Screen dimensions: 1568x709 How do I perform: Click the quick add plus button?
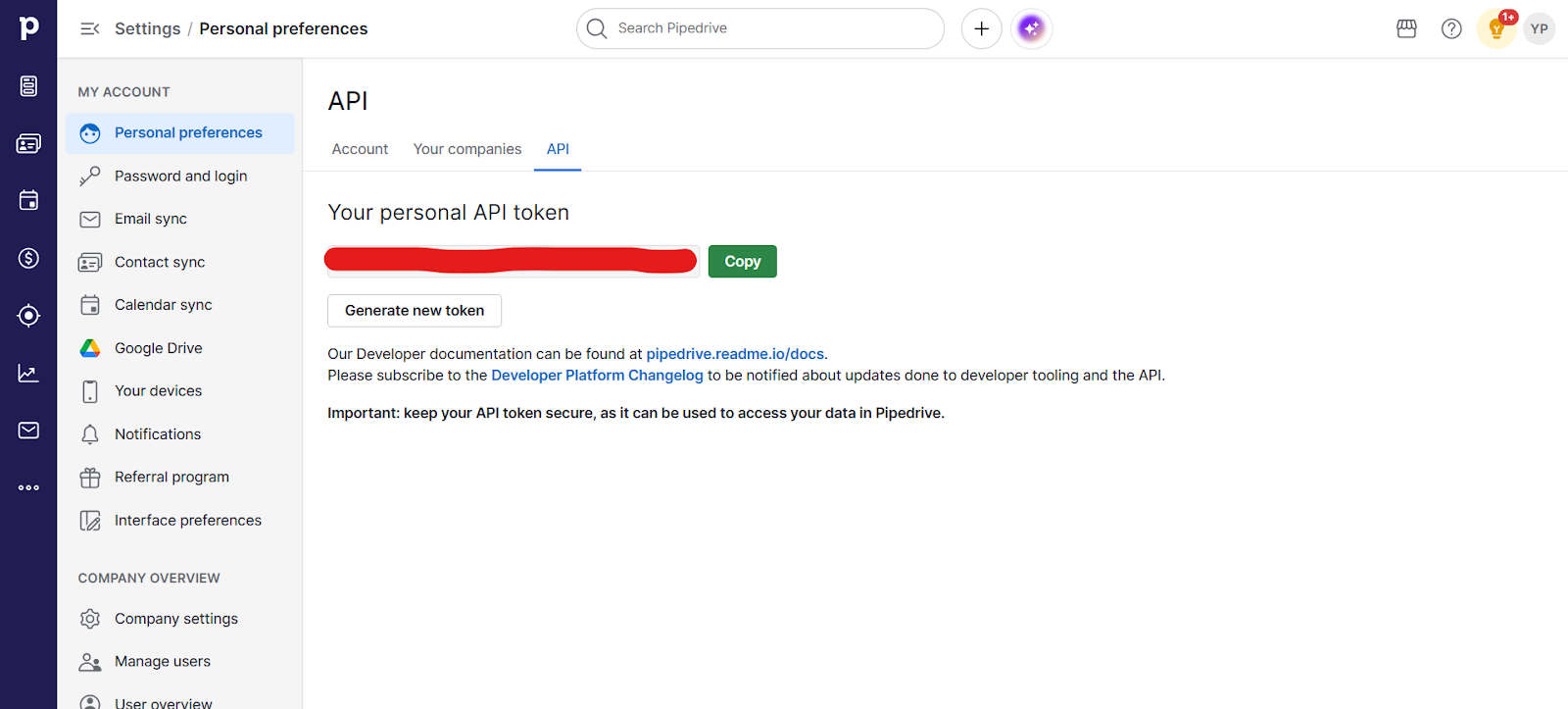pos(981,28)
